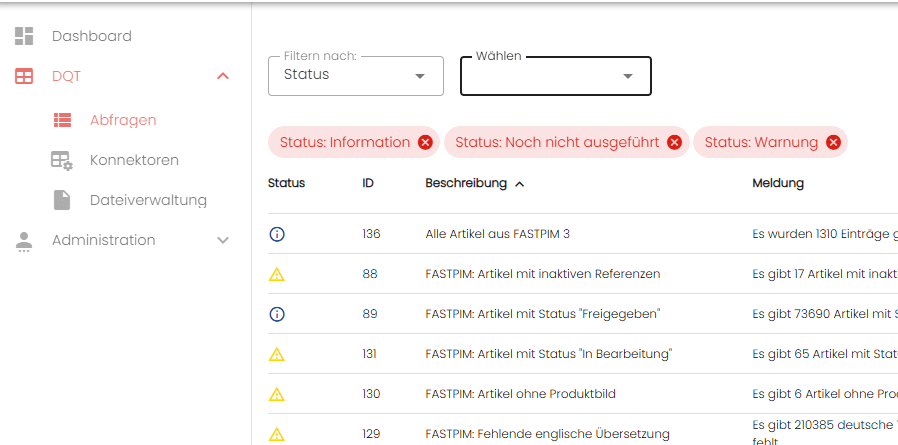Open the Wählen dropdown
The image size is (898, 445).
[x=556, y=76]
